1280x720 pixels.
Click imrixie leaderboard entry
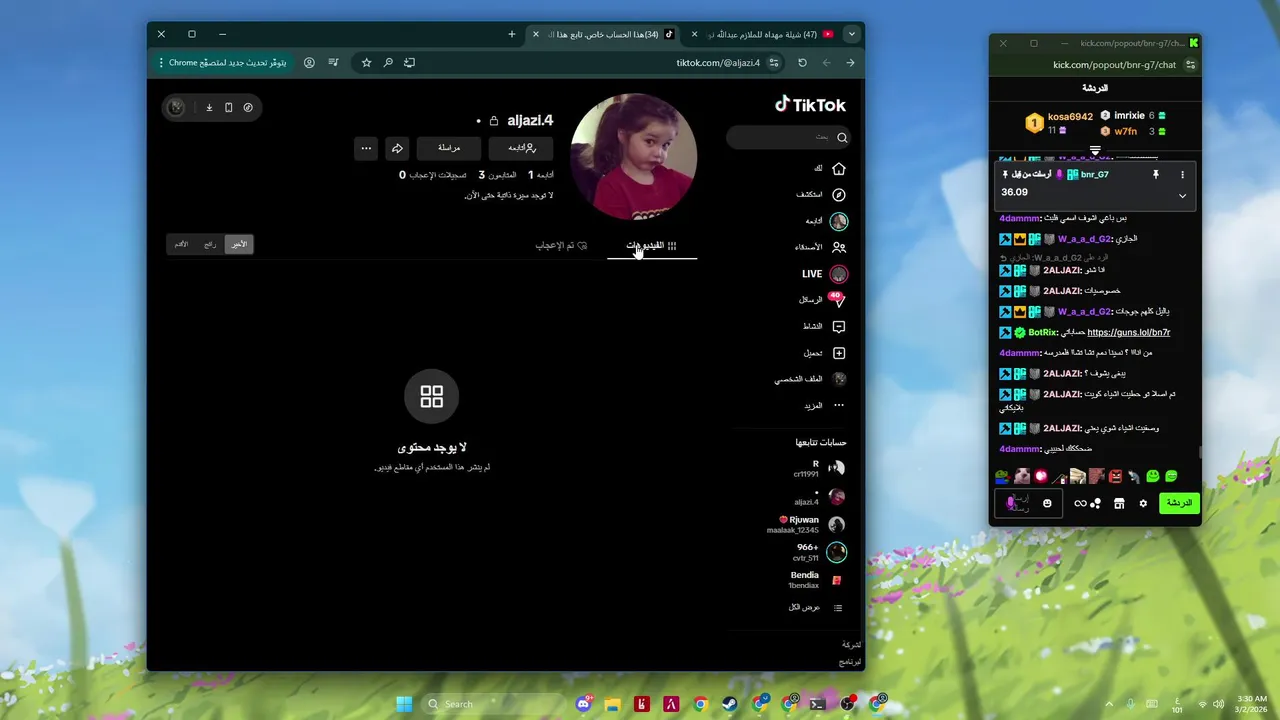1134,115
